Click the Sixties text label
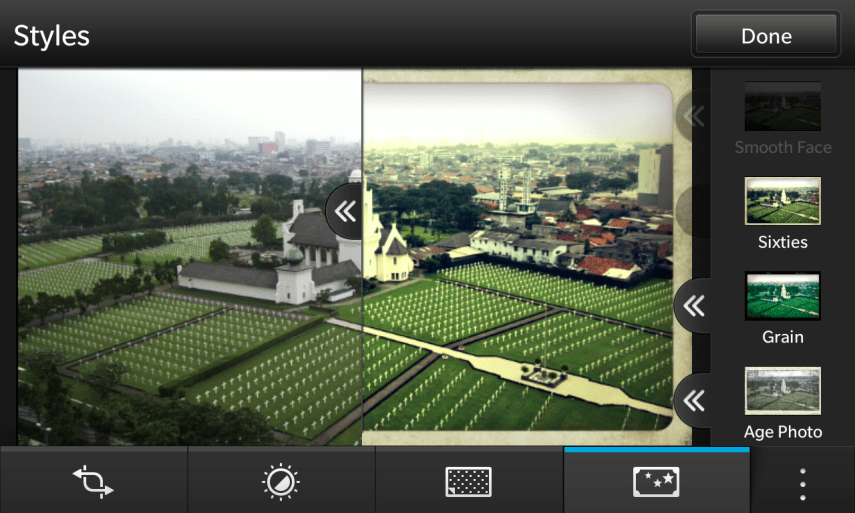This screenshot has height=513, width=855. pyautogui.click(x=782, y=242)
